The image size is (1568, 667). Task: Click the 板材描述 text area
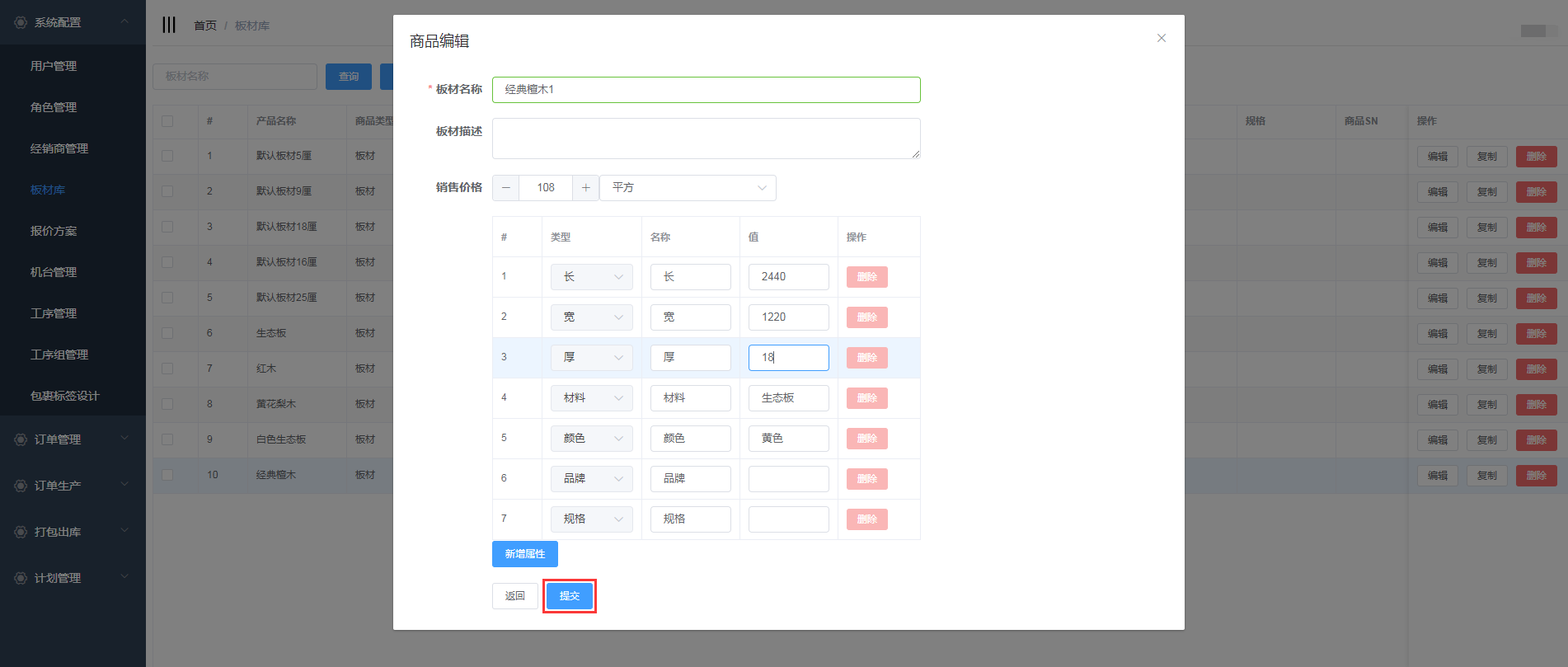tap(706, 139)
